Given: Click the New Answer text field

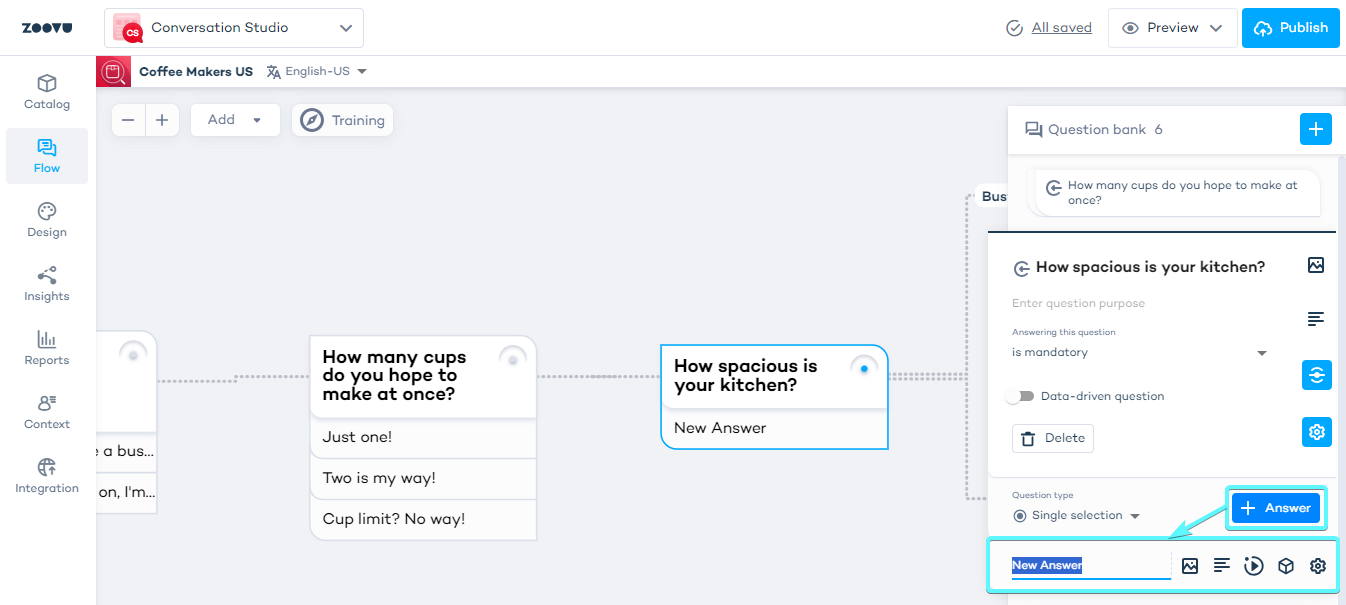Looking at the screenshot, I should coord(1088,566).
